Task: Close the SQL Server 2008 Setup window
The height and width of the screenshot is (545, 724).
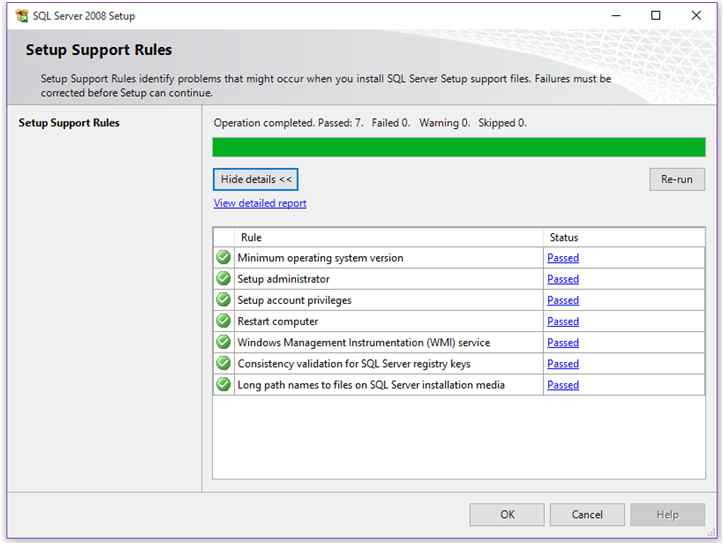Action: [696, 16]
